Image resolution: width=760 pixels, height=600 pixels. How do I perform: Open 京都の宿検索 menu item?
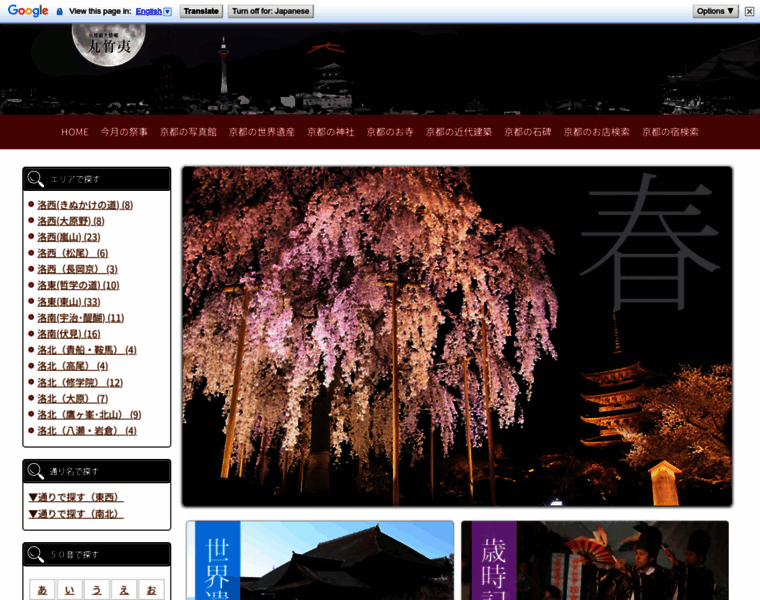[670, 132]
